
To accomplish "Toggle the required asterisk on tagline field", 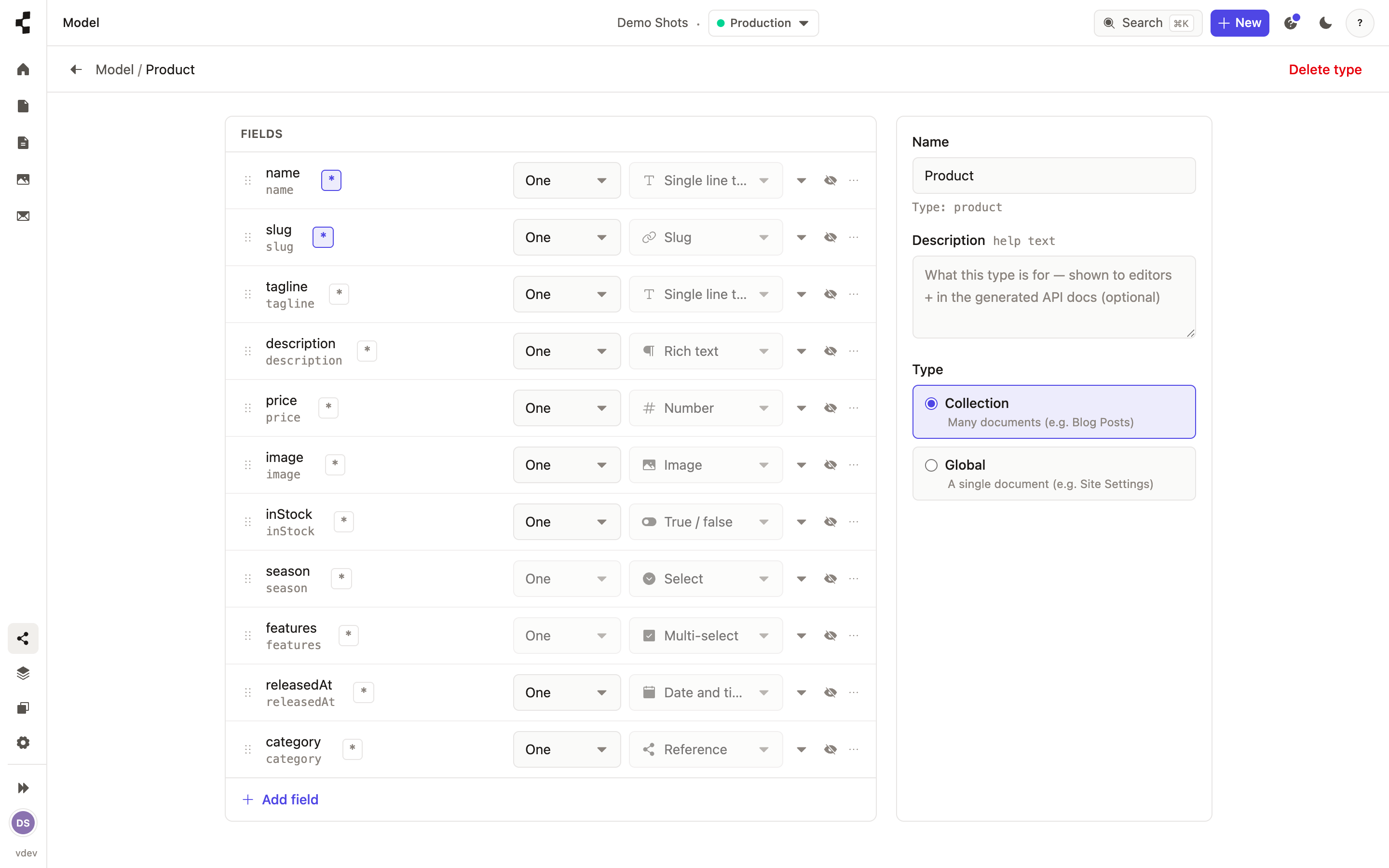I will pos(339,294).
